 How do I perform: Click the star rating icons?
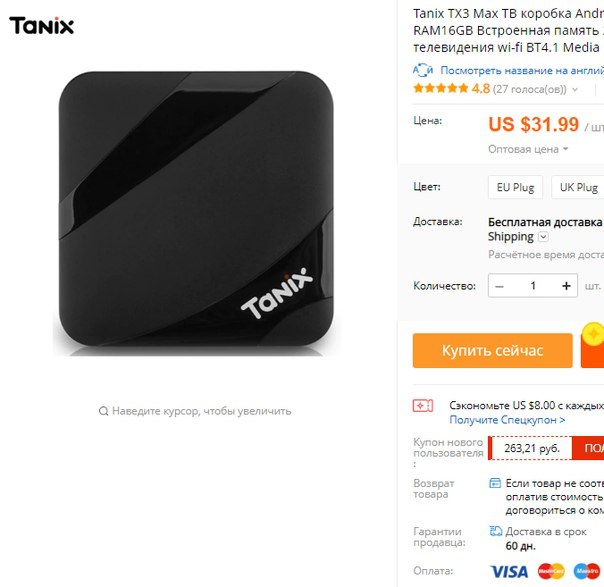point(441,89)
